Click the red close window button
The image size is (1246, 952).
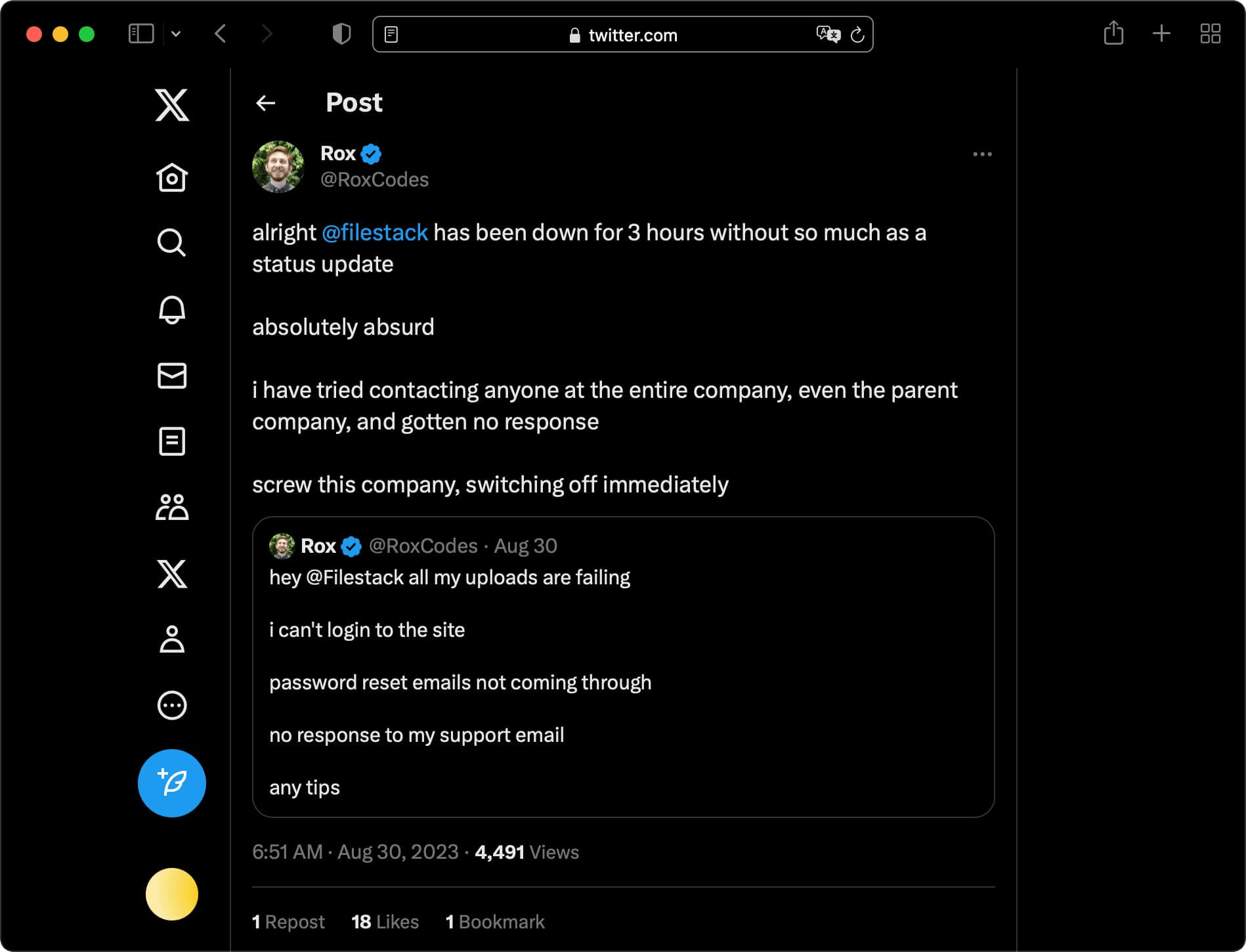click(34, 34)
